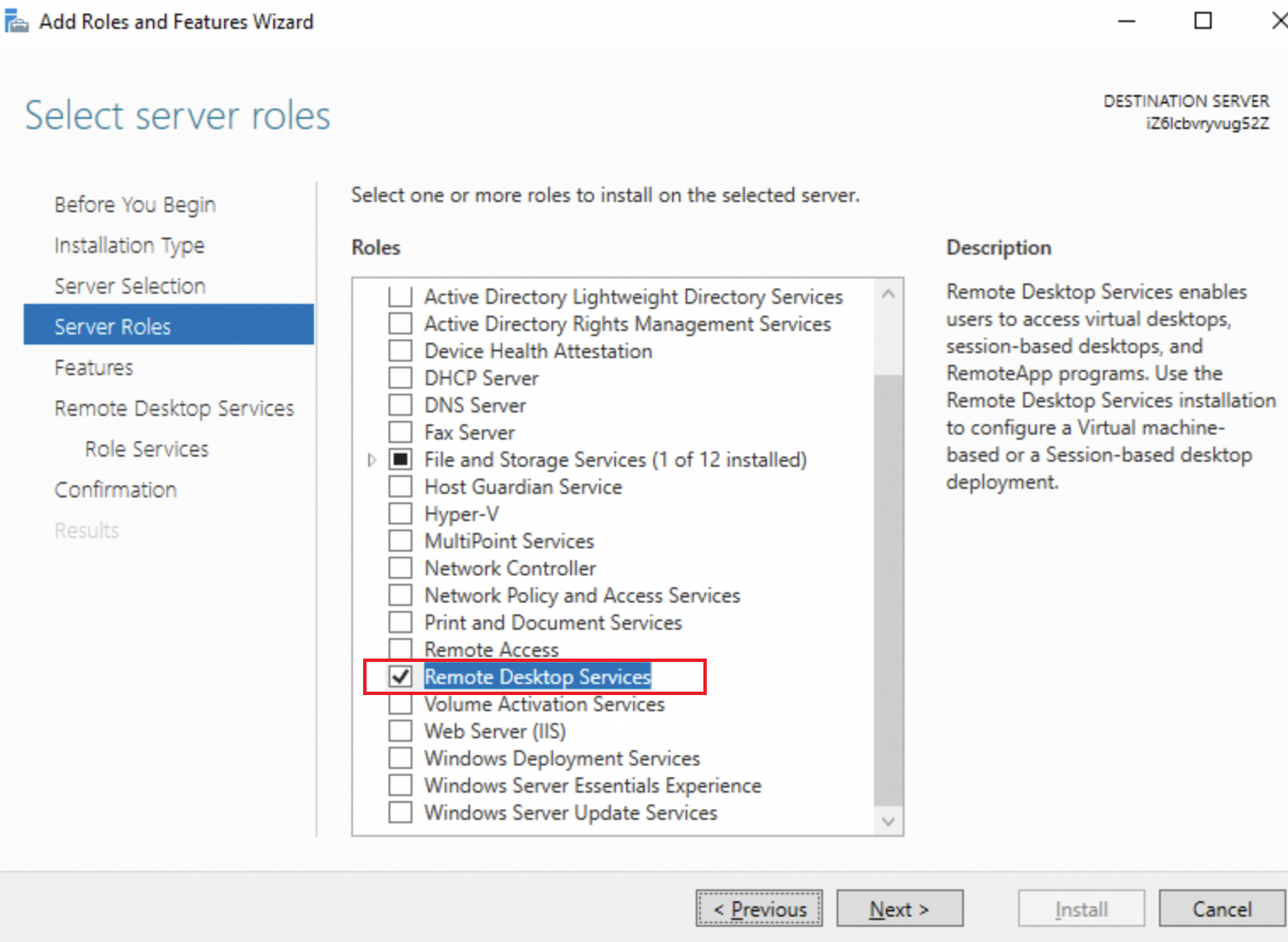Select Windows Server Update Services checkbox
The image size is (1288, 942).
coord(400,812)
